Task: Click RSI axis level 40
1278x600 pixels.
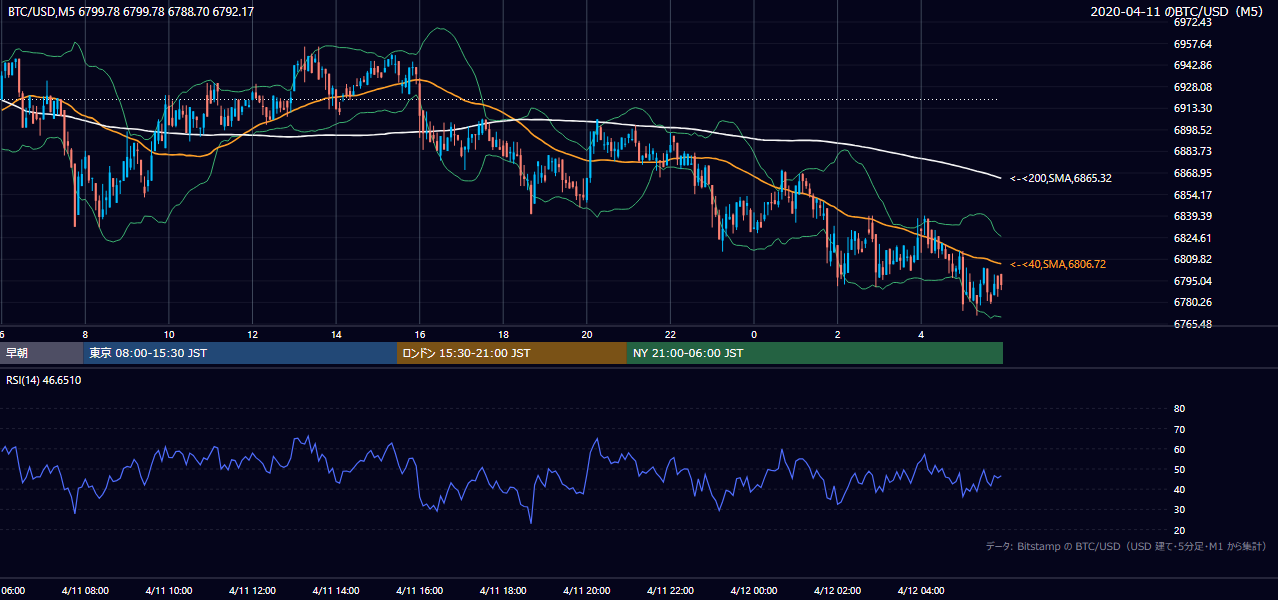Action: tap(1179, 489)
